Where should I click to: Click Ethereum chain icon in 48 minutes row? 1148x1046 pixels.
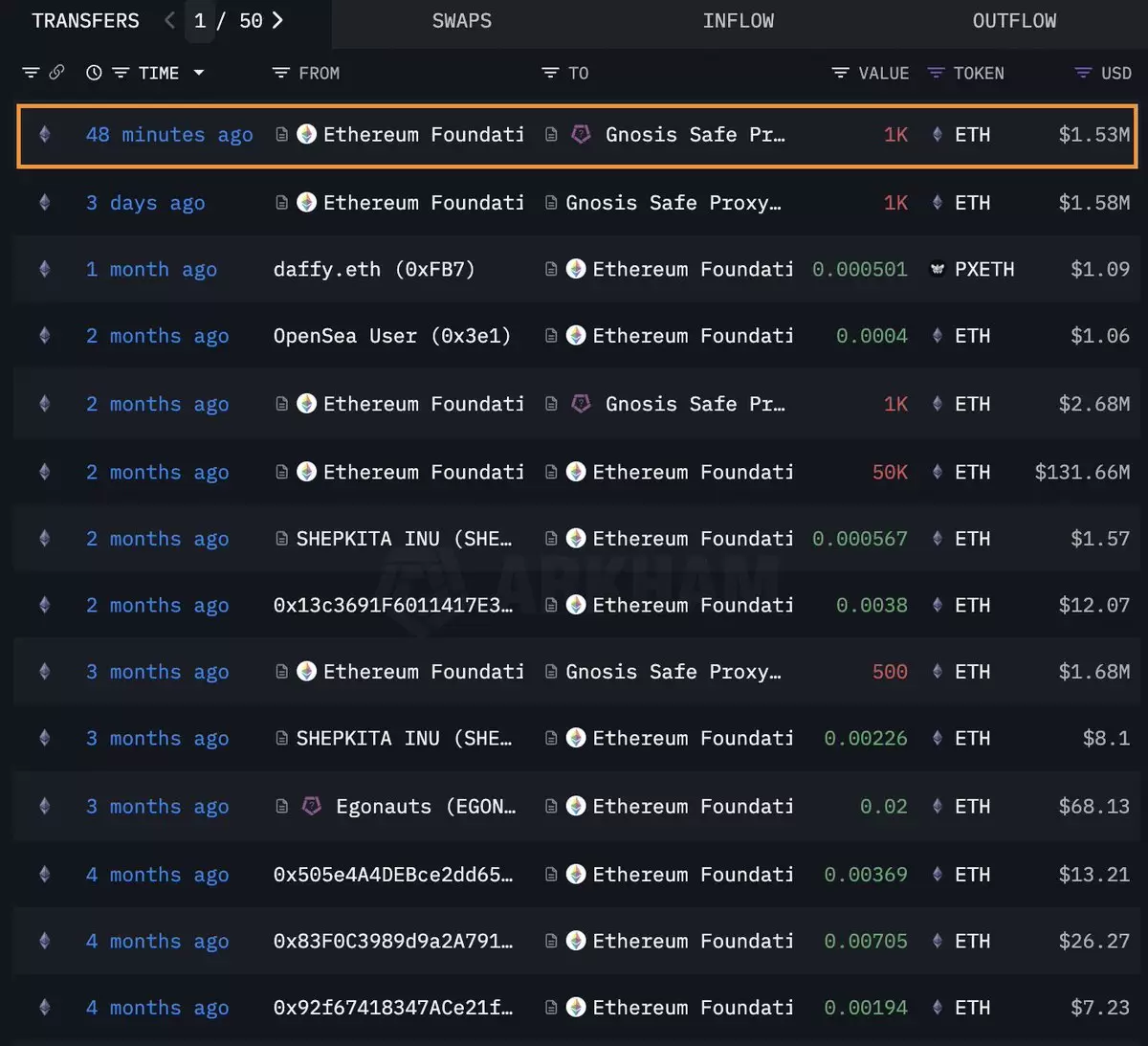[44, 135]
